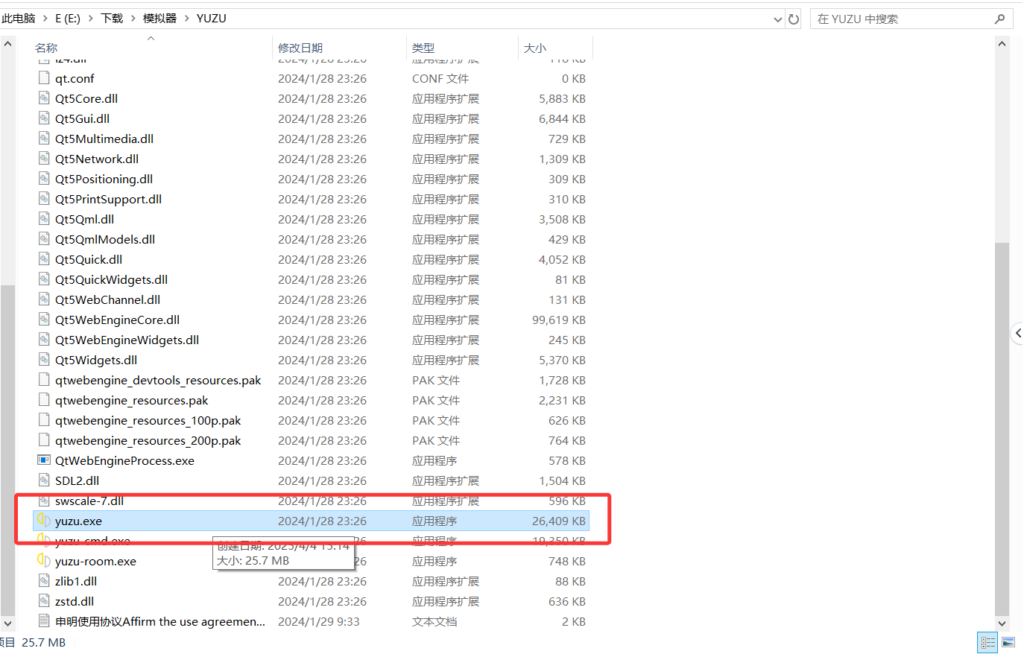This screenshot has width=1024, height=654.
Task: Switch to details view layout icon
Action: coord(987,642)
